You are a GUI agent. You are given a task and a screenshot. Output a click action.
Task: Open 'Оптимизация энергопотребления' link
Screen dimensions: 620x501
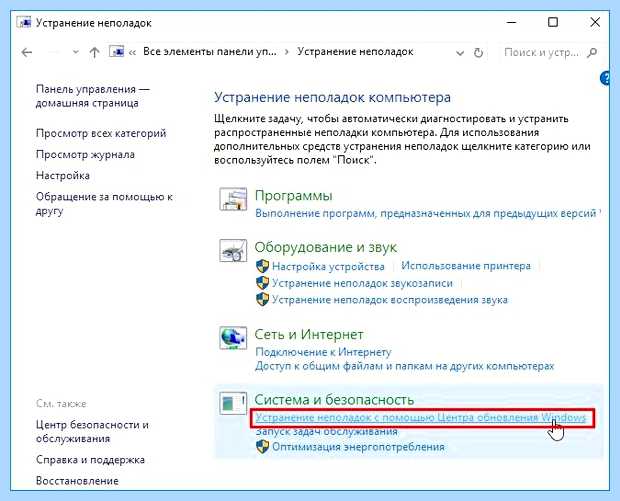[358, 447]
